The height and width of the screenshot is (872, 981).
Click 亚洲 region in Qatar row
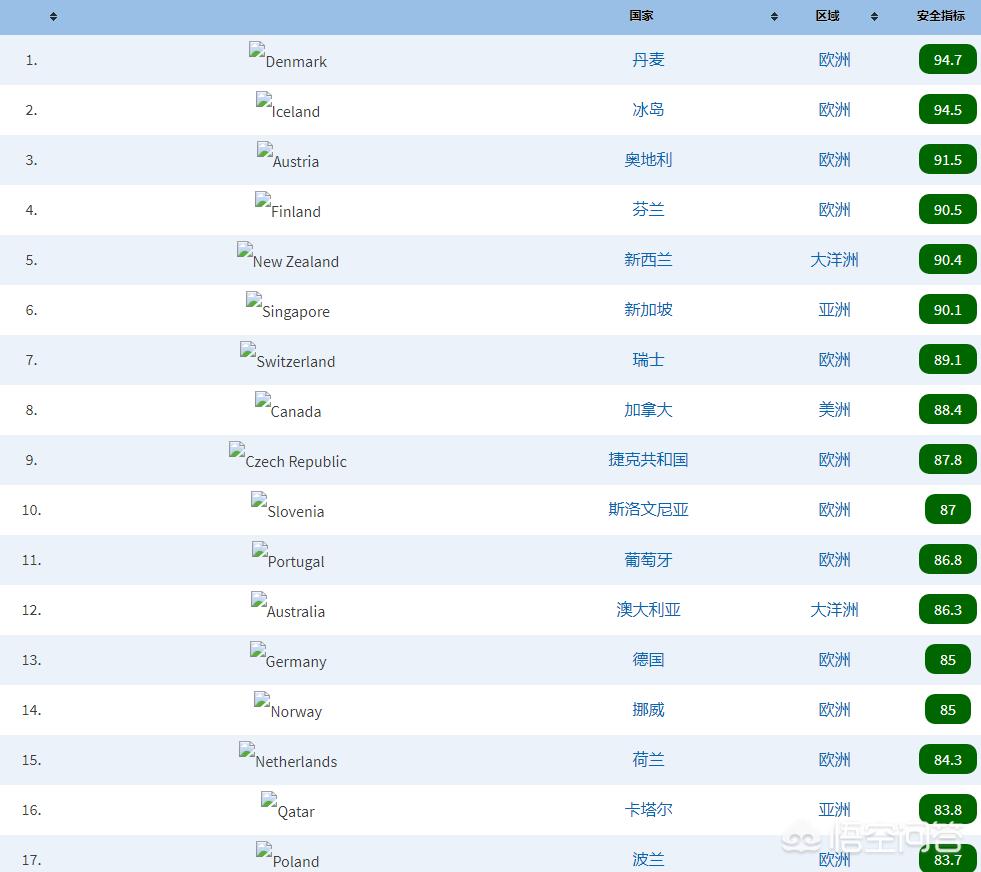[834, 811]
